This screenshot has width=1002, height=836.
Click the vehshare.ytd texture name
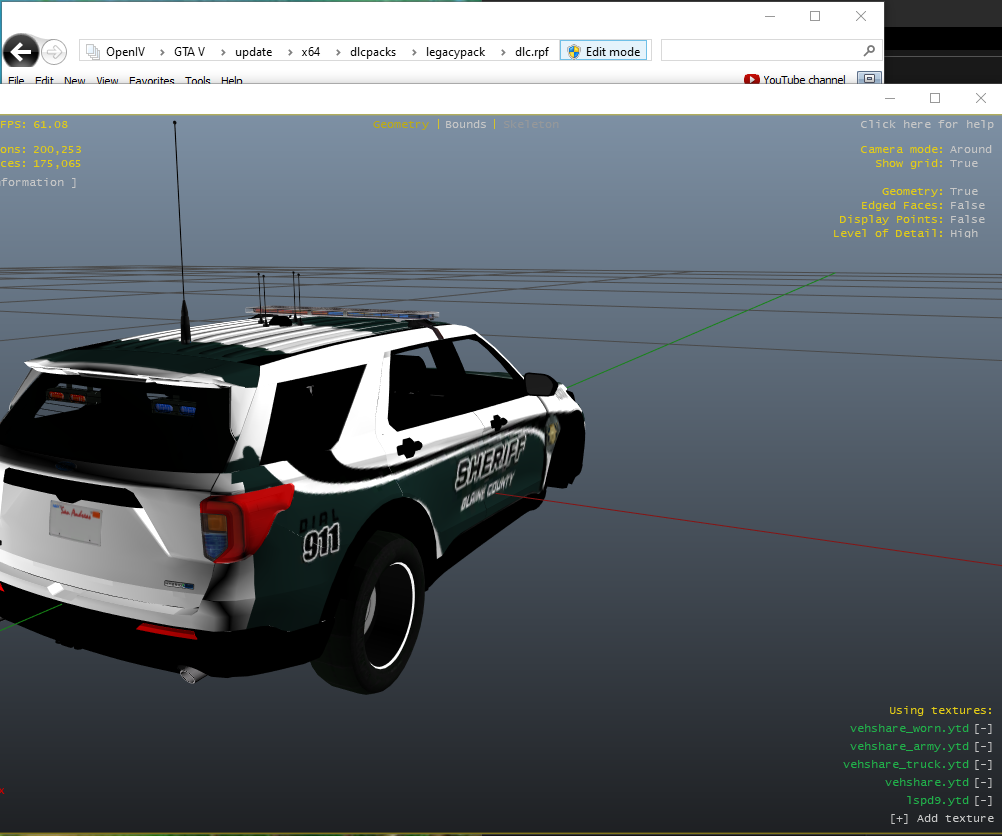tap(927, 782)
